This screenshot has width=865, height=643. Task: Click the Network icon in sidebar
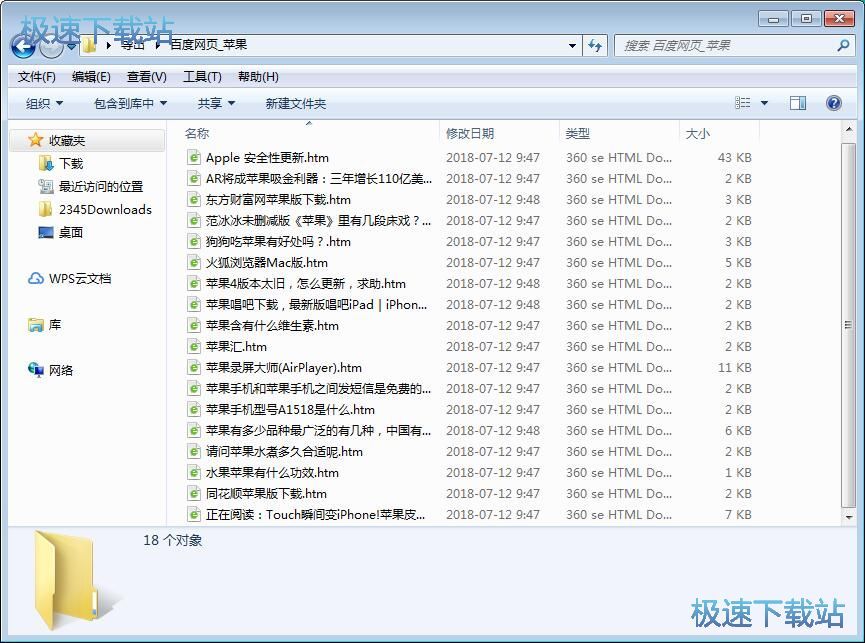point(36,370)
